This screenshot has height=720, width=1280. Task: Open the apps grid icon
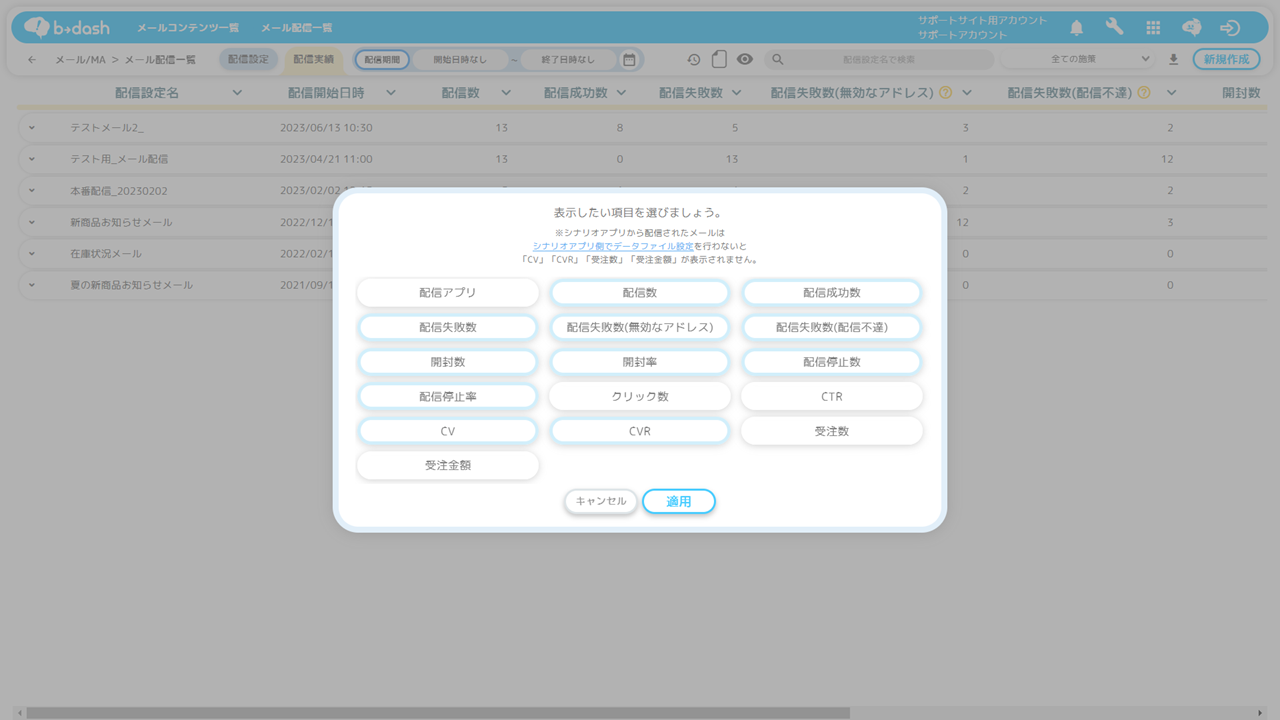pos(1153,28)
